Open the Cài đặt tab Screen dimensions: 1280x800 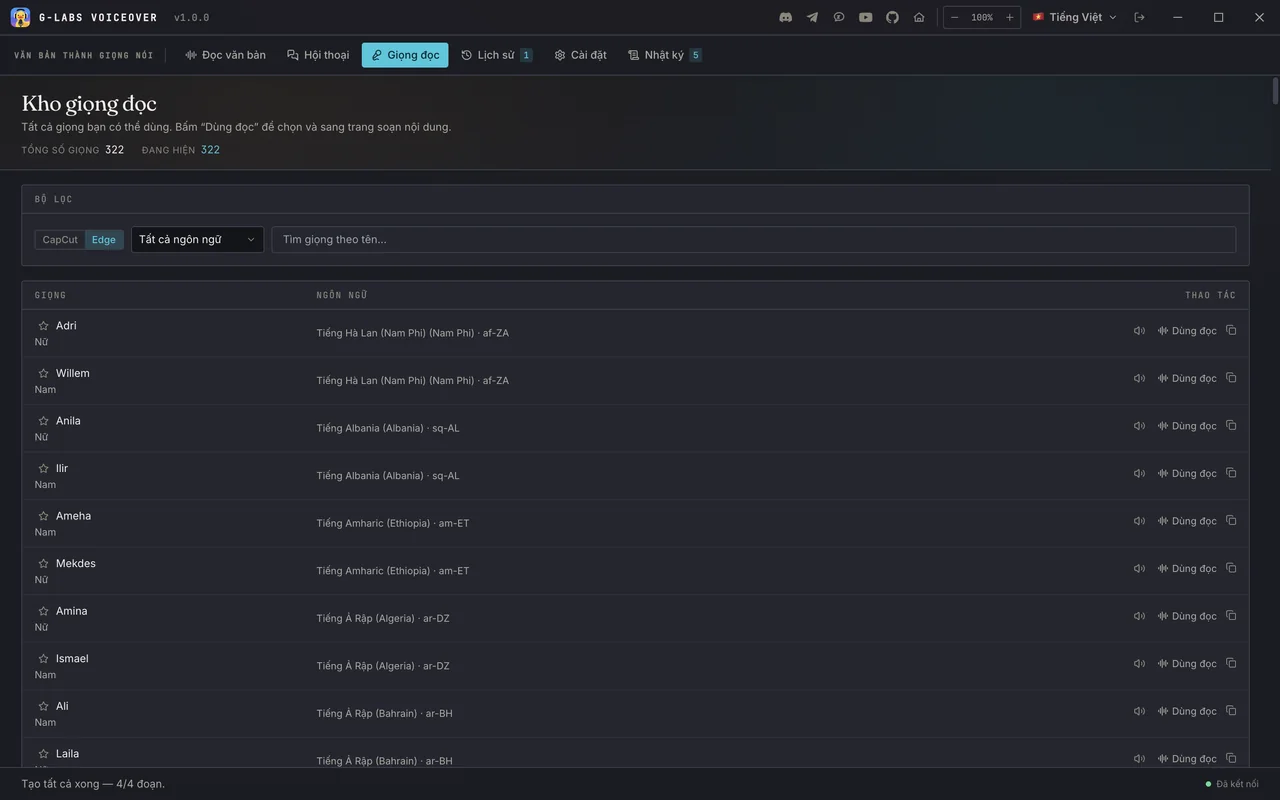point(580,55)
